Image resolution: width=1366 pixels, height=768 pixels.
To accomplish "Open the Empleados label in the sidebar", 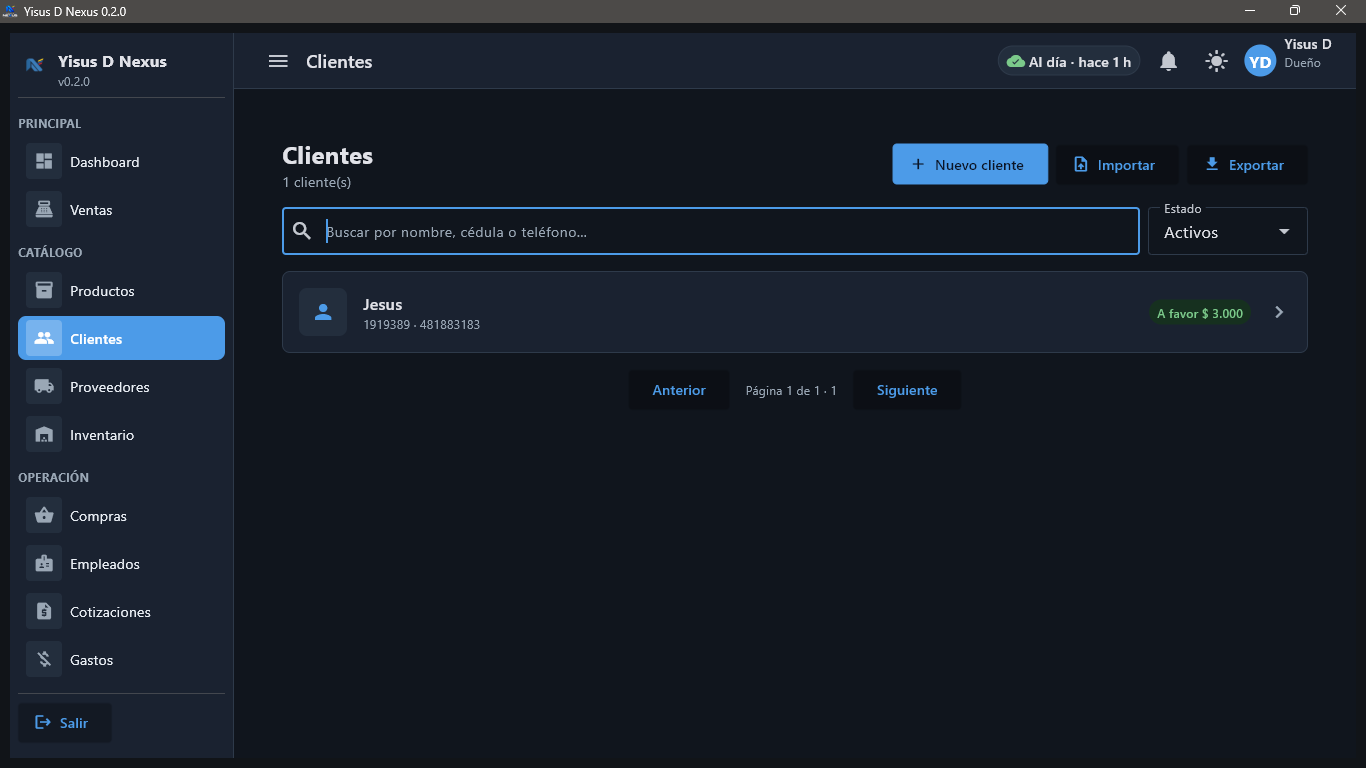I will [x=105, y=564].
